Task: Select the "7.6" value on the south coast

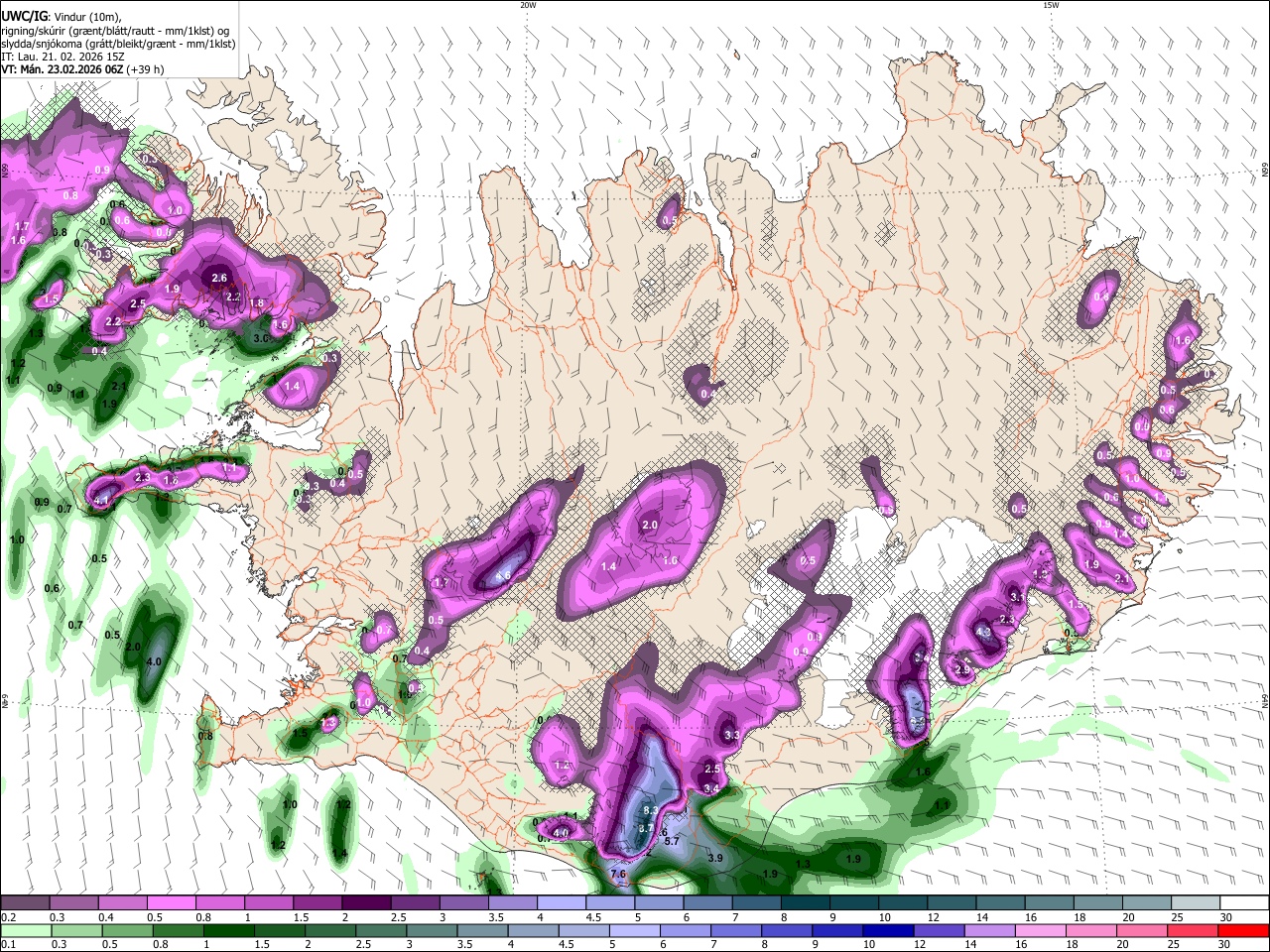Action: tap(618, 874)
